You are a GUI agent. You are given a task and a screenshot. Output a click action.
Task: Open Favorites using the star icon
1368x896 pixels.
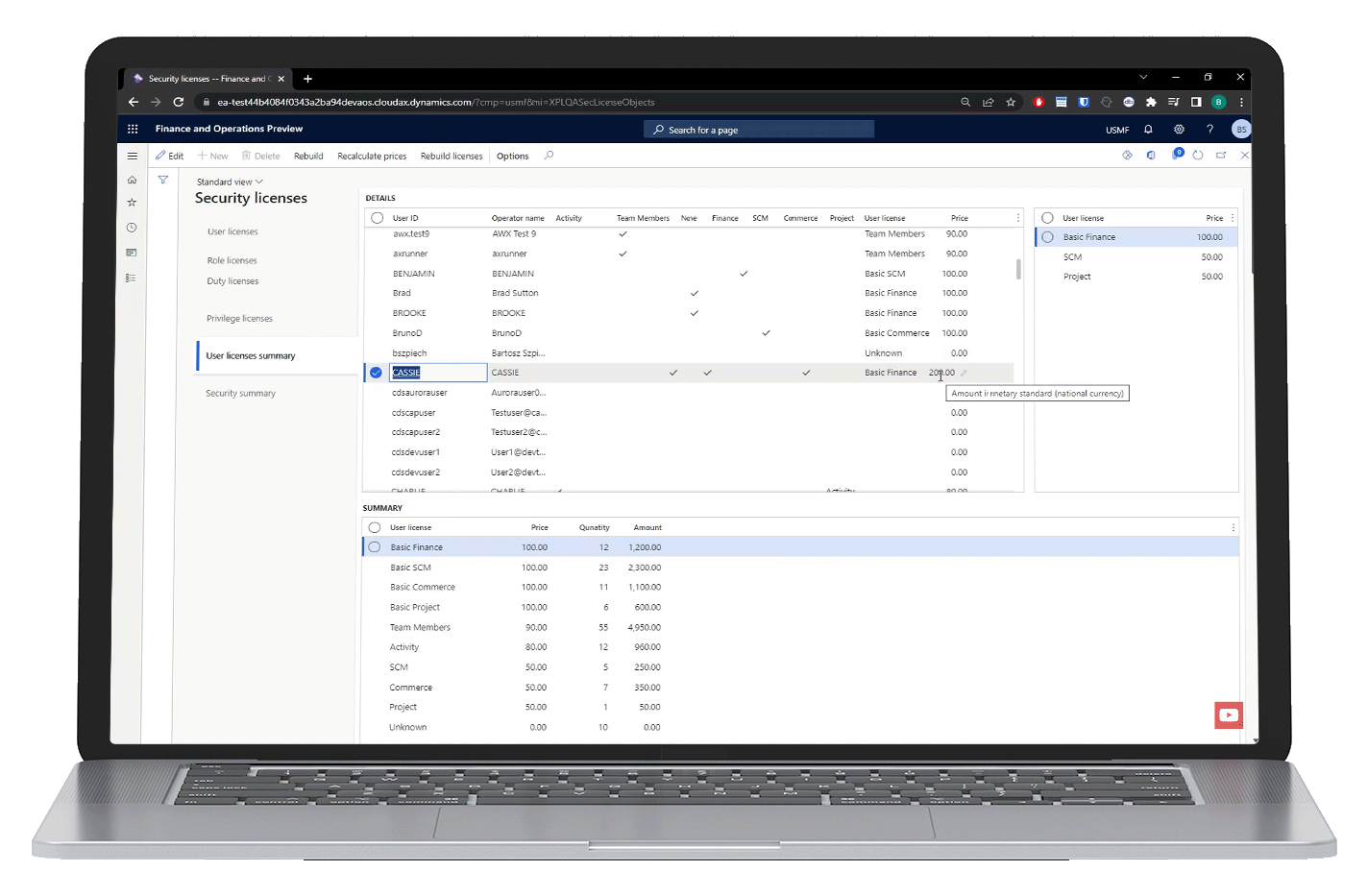click(x=132, y=202)
